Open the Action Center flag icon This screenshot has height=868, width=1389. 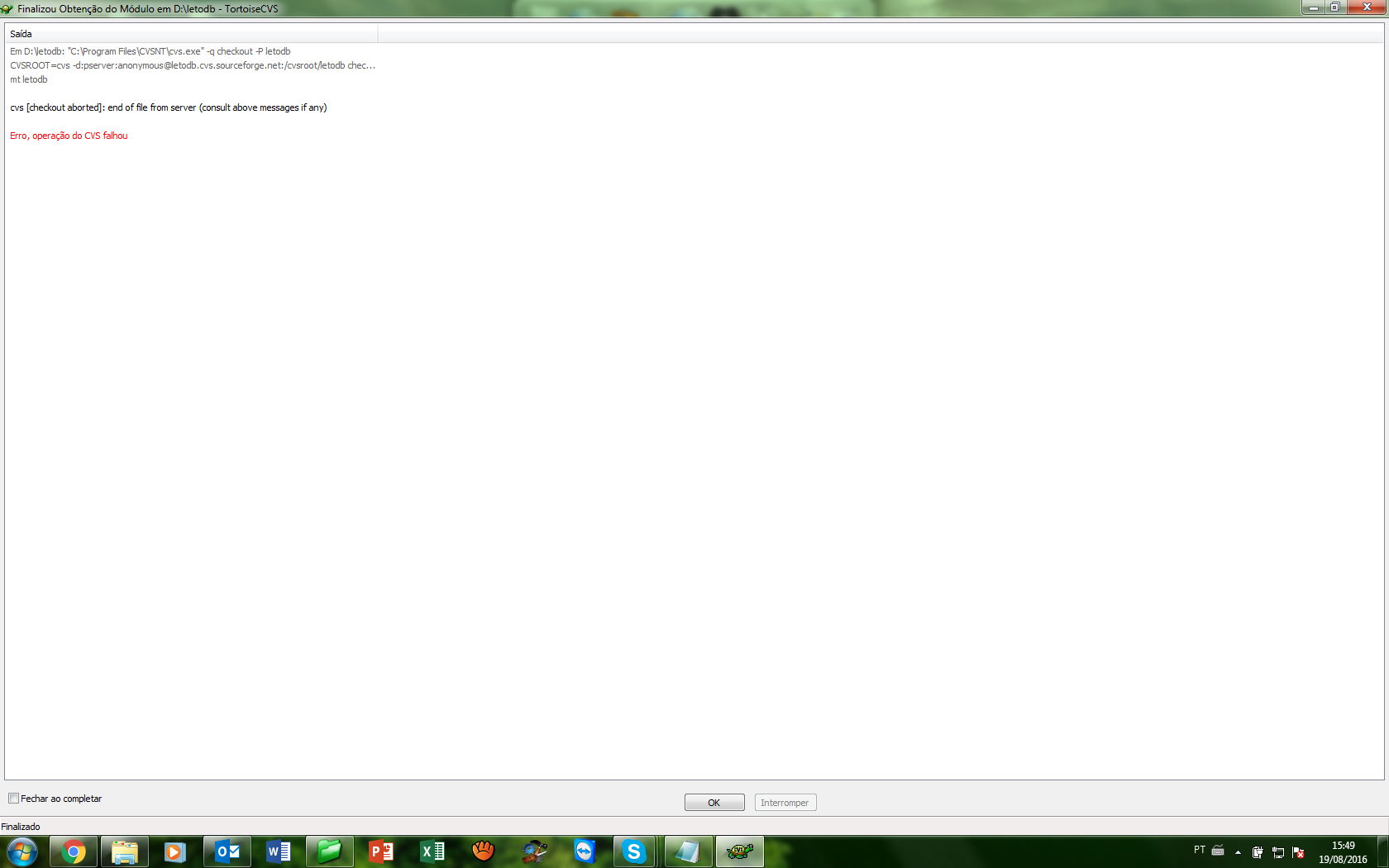(1298, 852)
